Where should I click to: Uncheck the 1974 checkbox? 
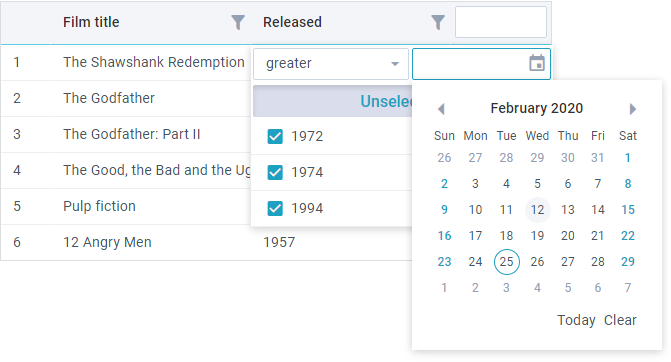275,172
